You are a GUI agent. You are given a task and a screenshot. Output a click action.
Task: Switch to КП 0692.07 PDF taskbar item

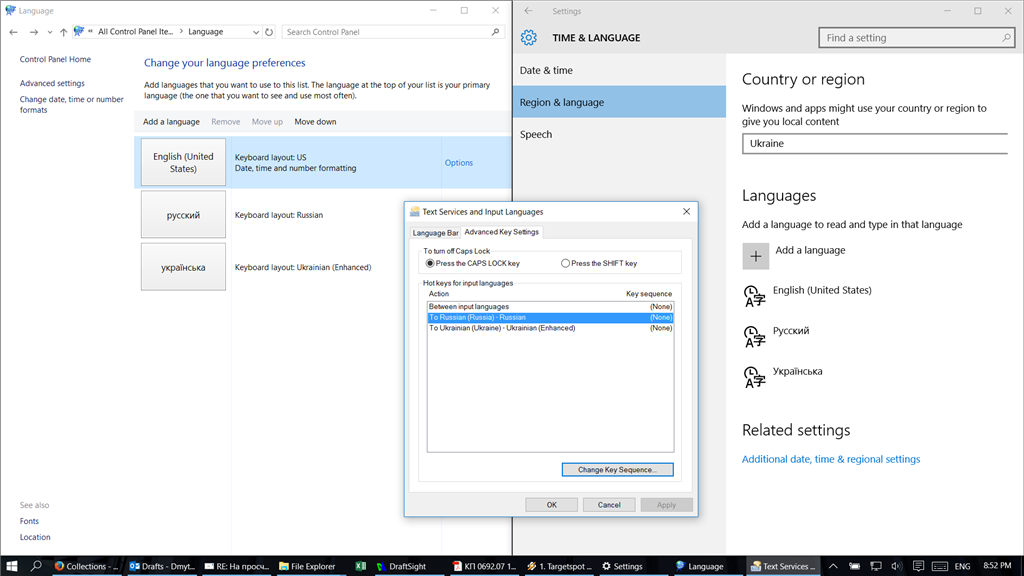[x=485, y=566]
